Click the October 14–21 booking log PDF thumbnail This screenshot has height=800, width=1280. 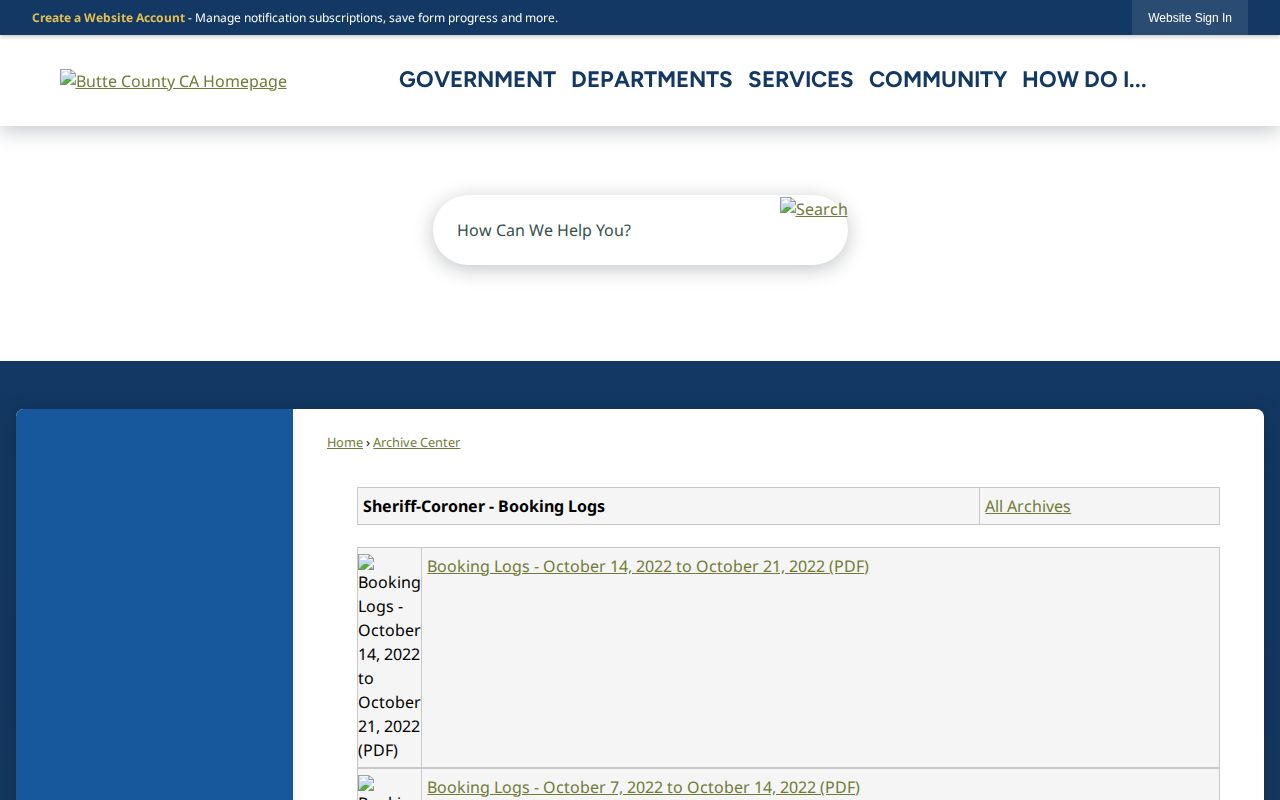tap(389, 657)
